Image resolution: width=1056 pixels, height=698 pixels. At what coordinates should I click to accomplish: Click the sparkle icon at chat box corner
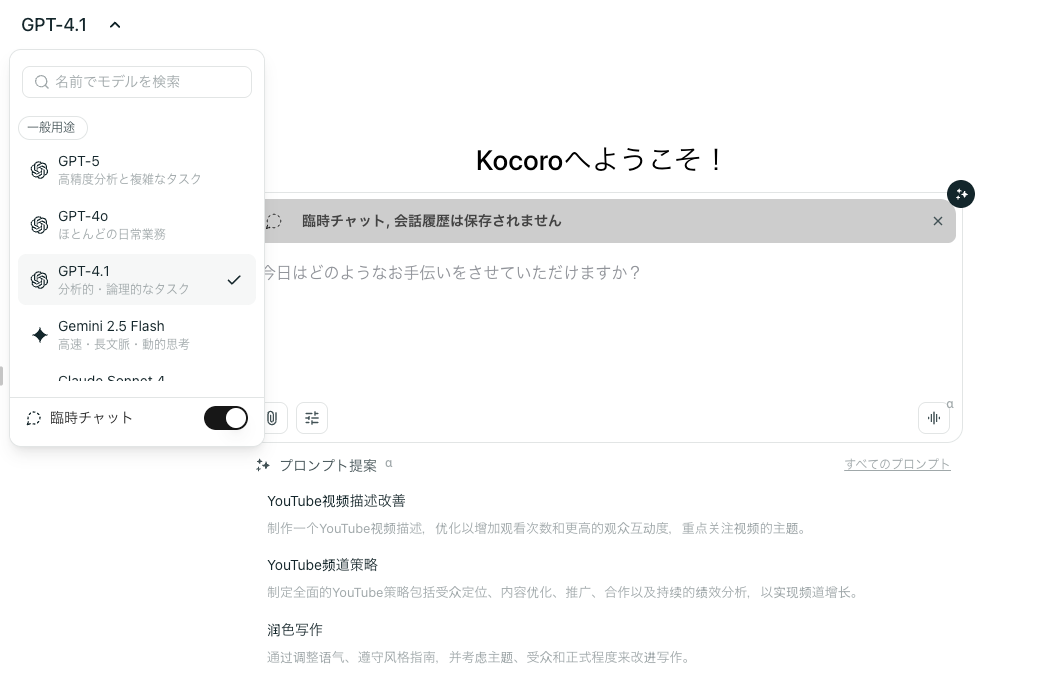(961, 194)
